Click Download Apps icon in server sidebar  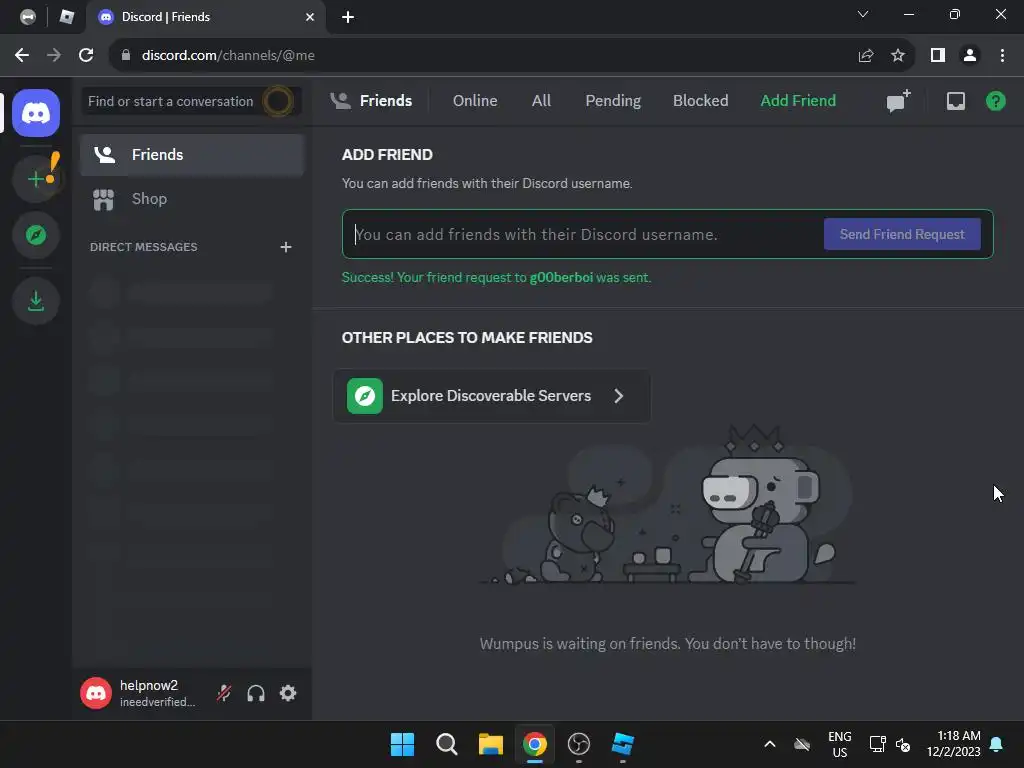click(36, 301)
